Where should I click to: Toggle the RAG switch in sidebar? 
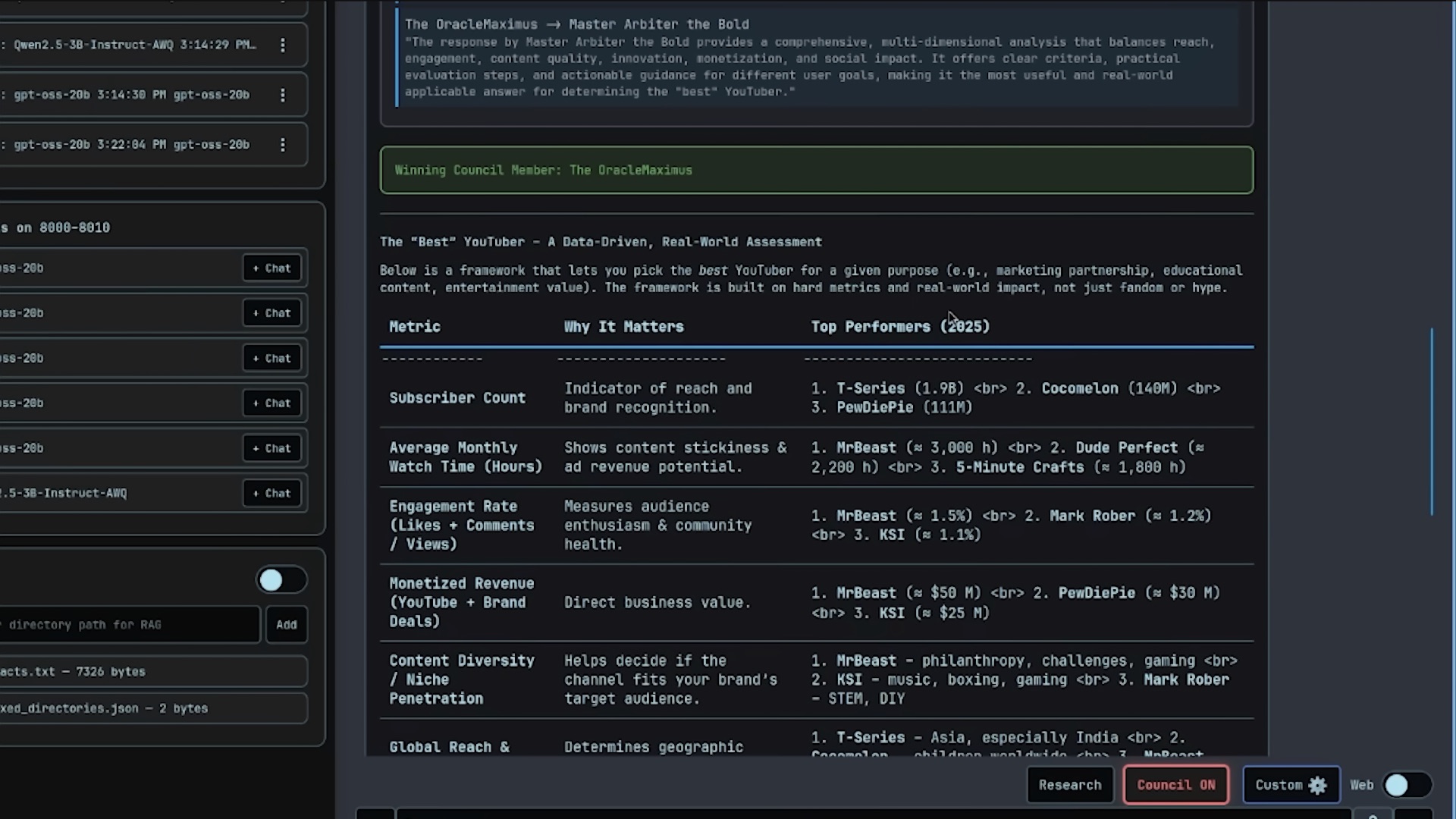click(281, 580)
